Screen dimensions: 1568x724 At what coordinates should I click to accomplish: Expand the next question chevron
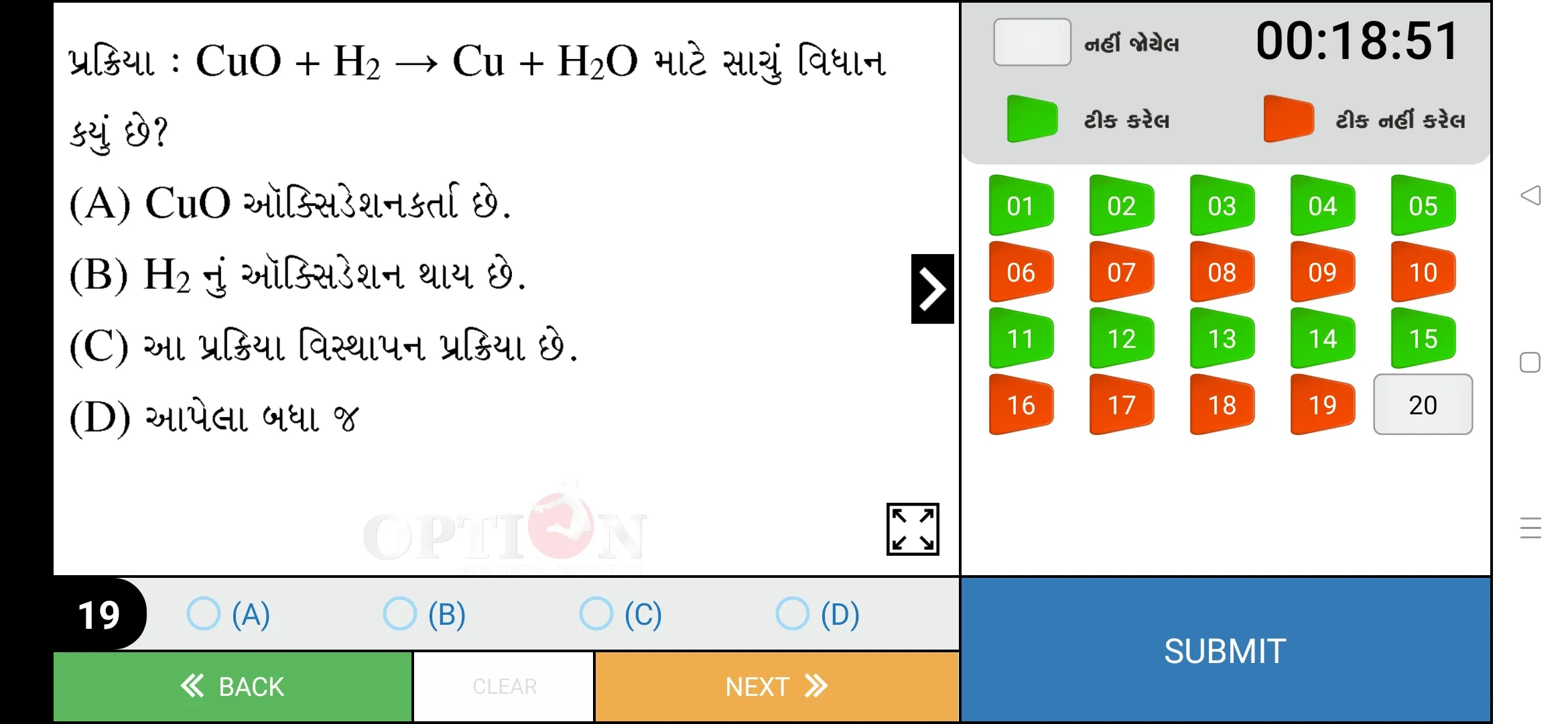click(930, 288)
